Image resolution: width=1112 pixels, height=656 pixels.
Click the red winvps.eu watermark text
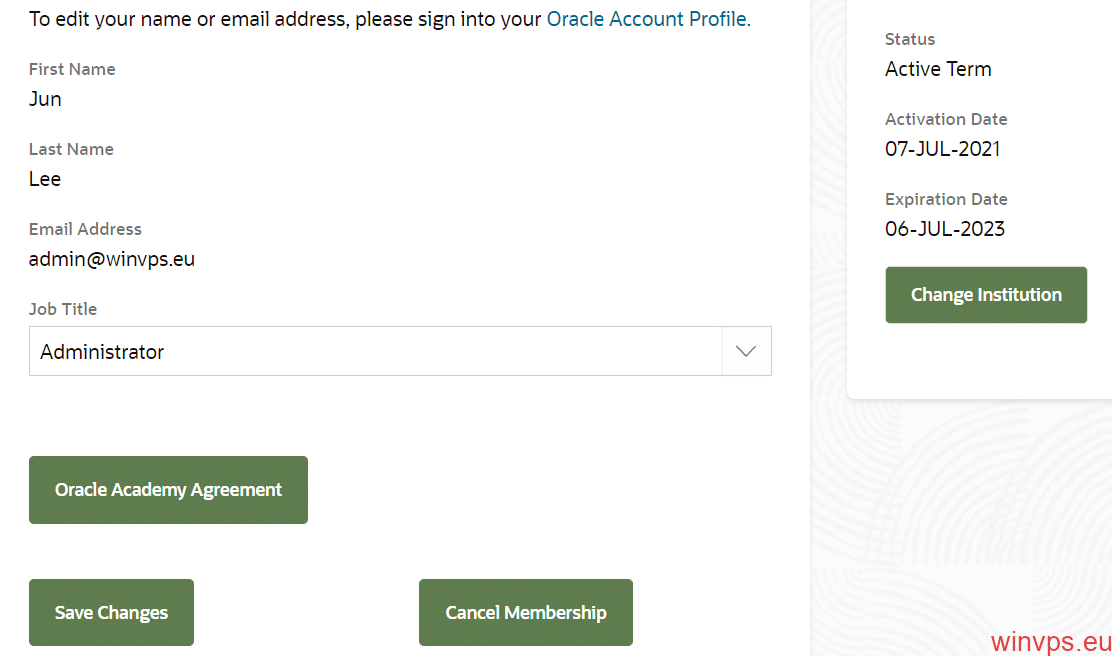click(x=1051, y=641)
